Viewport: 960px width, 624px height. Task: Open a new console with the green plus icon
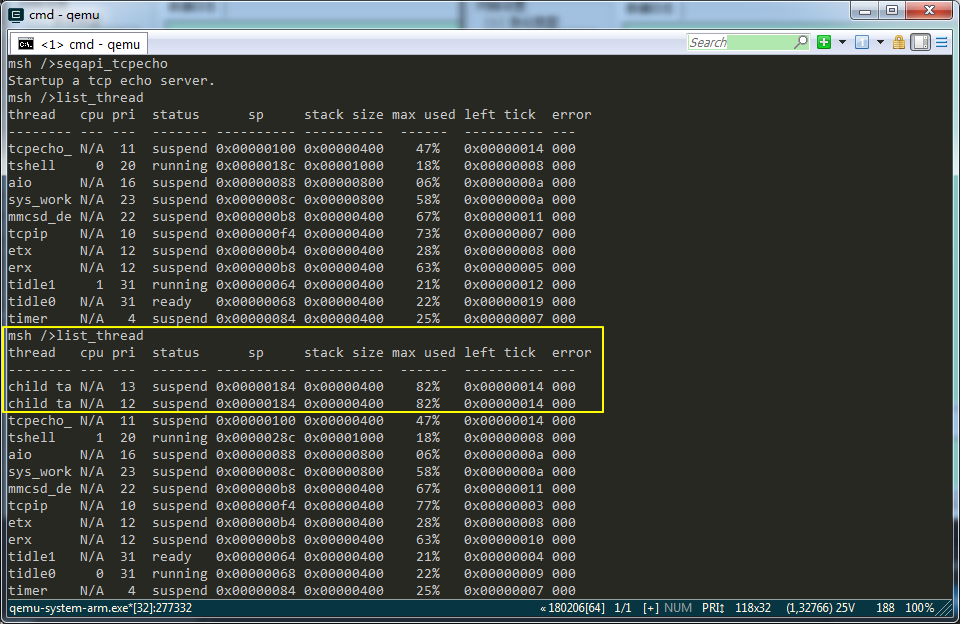pyautogui.click(x=823, y=42)
